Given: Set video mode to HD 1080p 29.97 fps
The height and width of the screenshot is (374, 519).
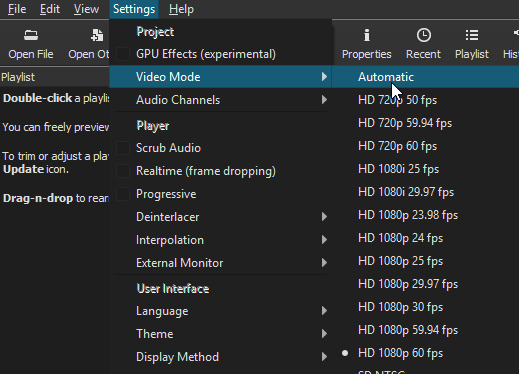Looking at the screenshot, I should click(425, 284).
